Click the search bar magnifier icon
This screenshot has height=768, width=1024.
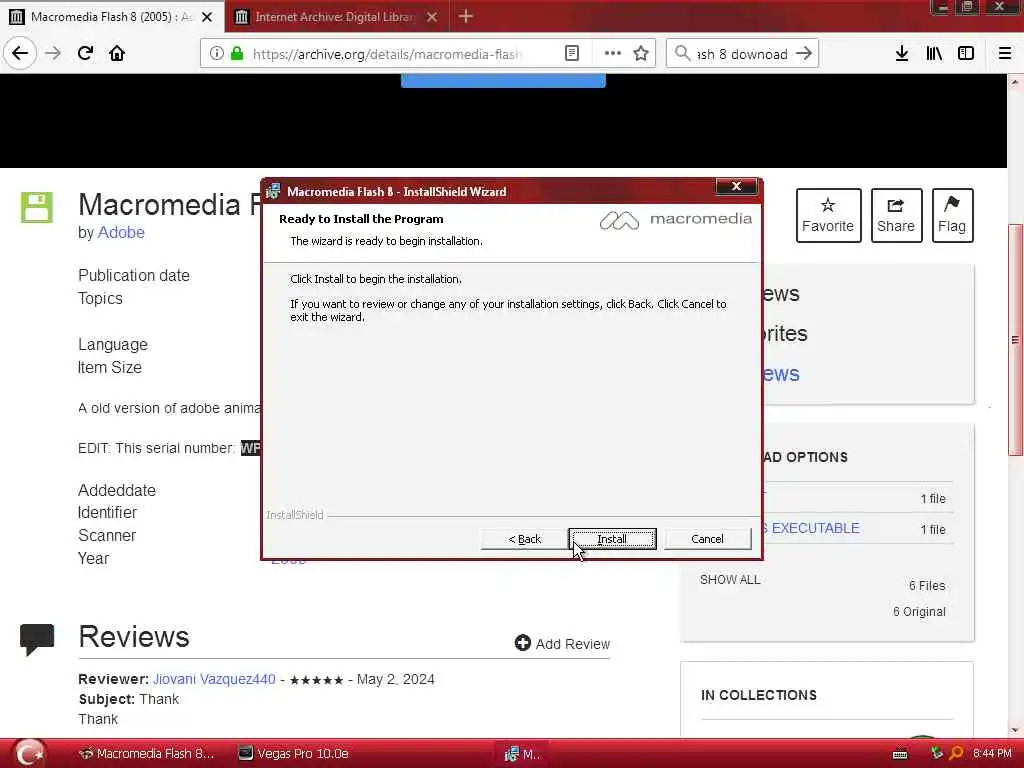pyautogui.click(x=682, y=54)
